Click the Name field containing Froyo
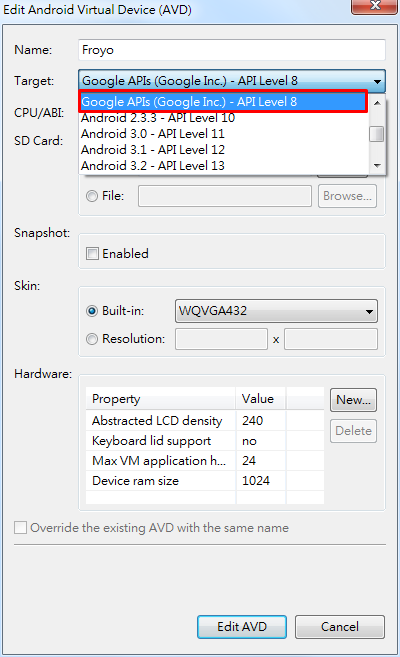Image resolution: width=400 pixels, height=657 pixels. coord(232,50)
